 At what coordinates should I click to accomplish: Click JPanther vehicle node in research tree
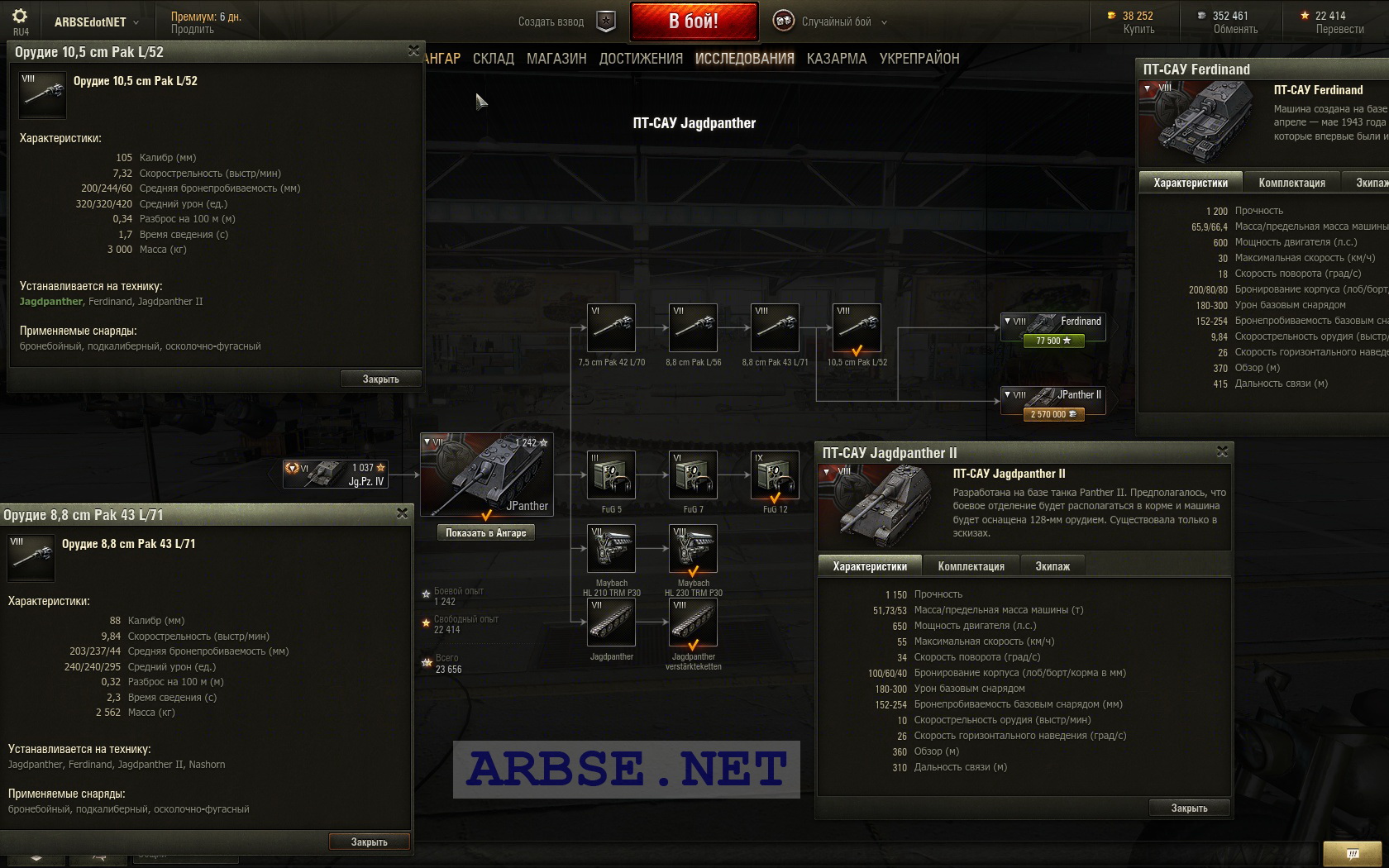click(x=486, y=475)
